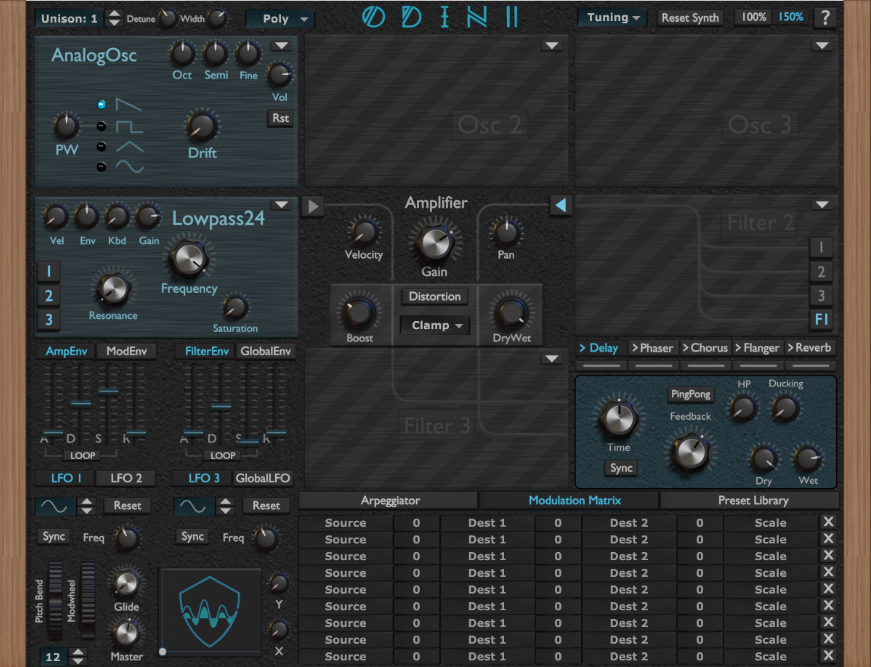Click the distortion Boost knob
This screenshot has height=667, width=871.
click(x=359, y=313)
